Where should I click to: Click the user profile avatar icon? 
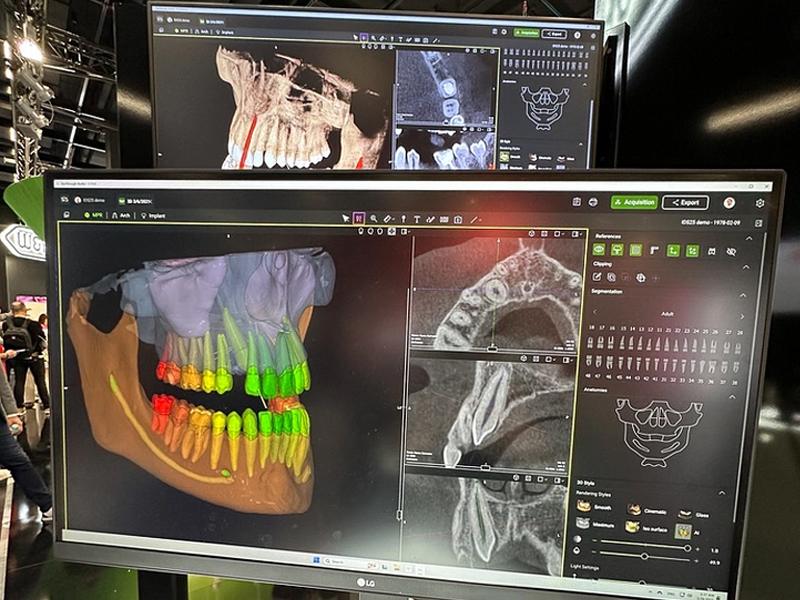[x=729, y=203]
